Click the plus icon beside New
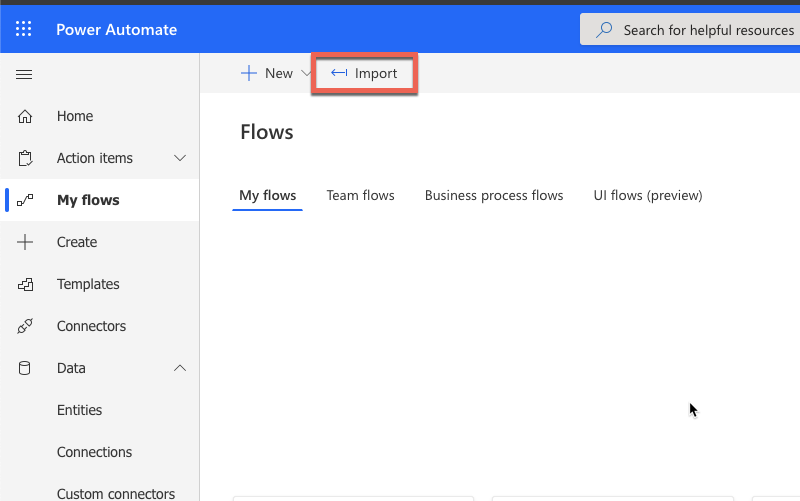The image size is (800, 501). 249,73
